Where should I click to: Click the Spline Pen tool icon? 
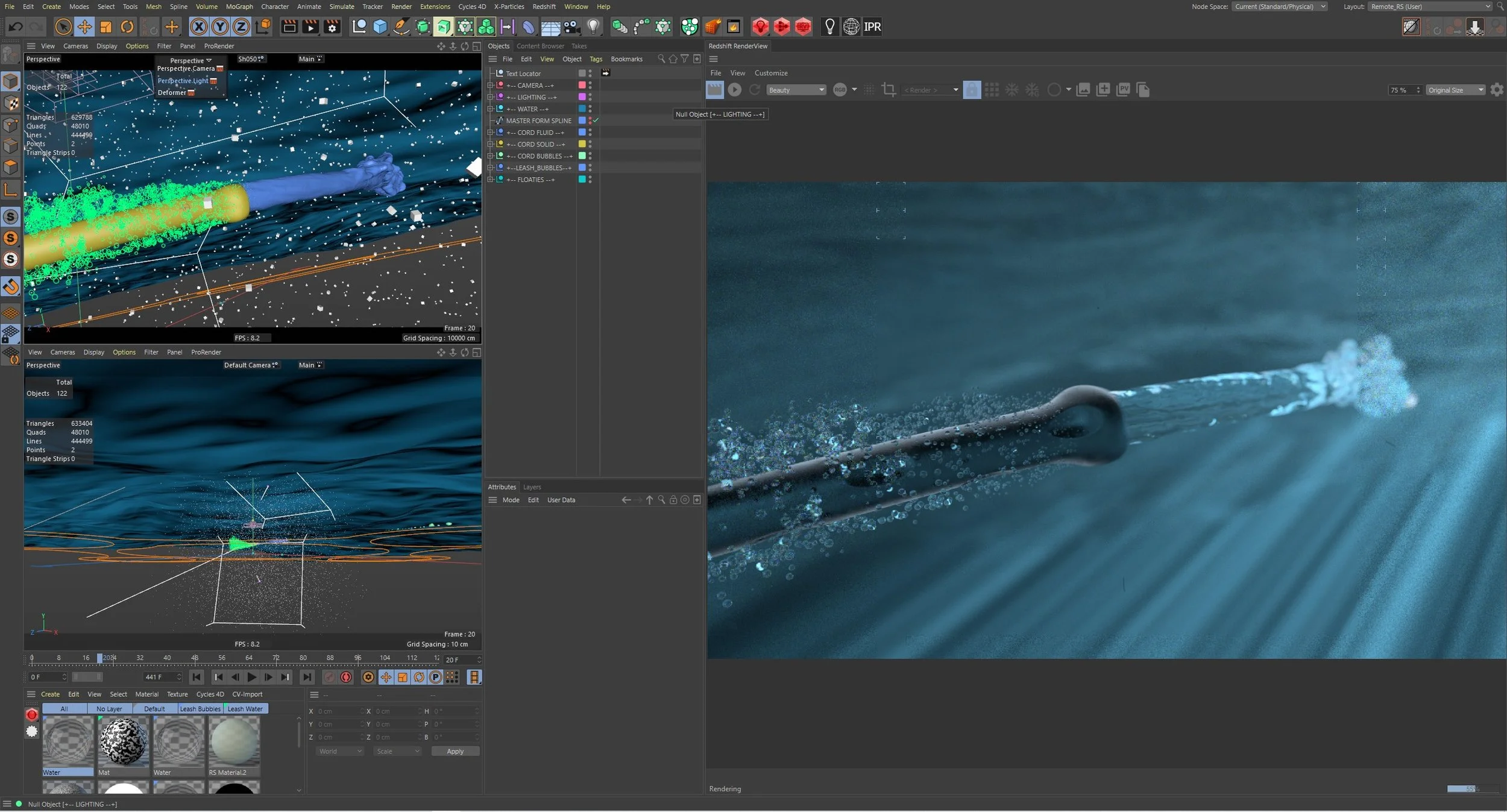coord(401,27)
